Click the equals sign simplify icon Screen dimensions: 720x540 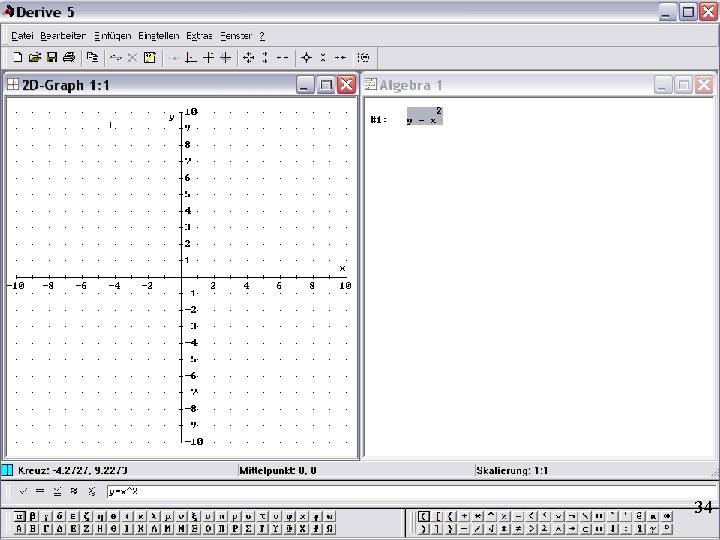40,491
